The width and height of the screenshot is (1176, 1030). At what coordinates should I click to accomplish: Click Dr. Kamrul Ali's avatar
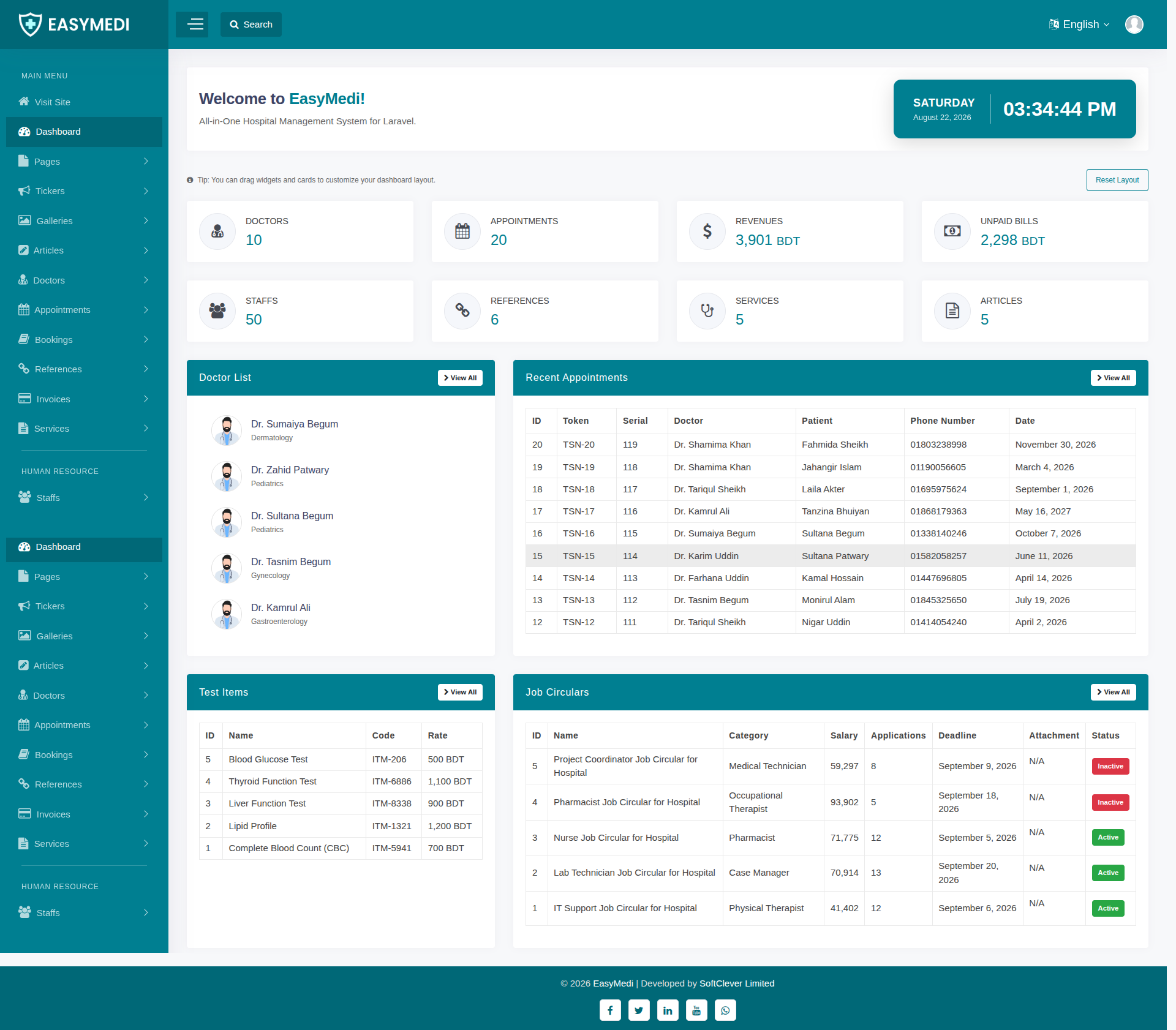227,614
